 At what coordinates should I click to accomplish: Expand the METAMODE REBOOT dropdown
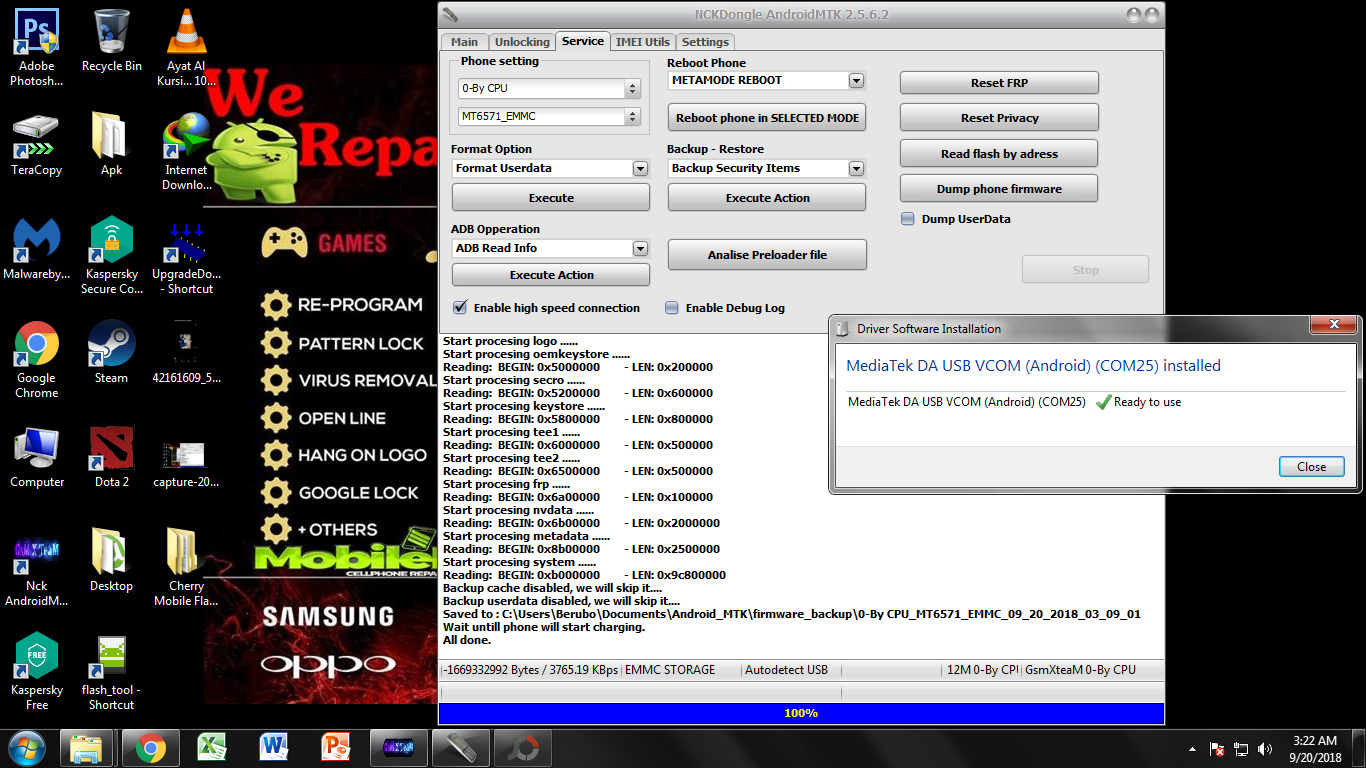click(857, 80)
